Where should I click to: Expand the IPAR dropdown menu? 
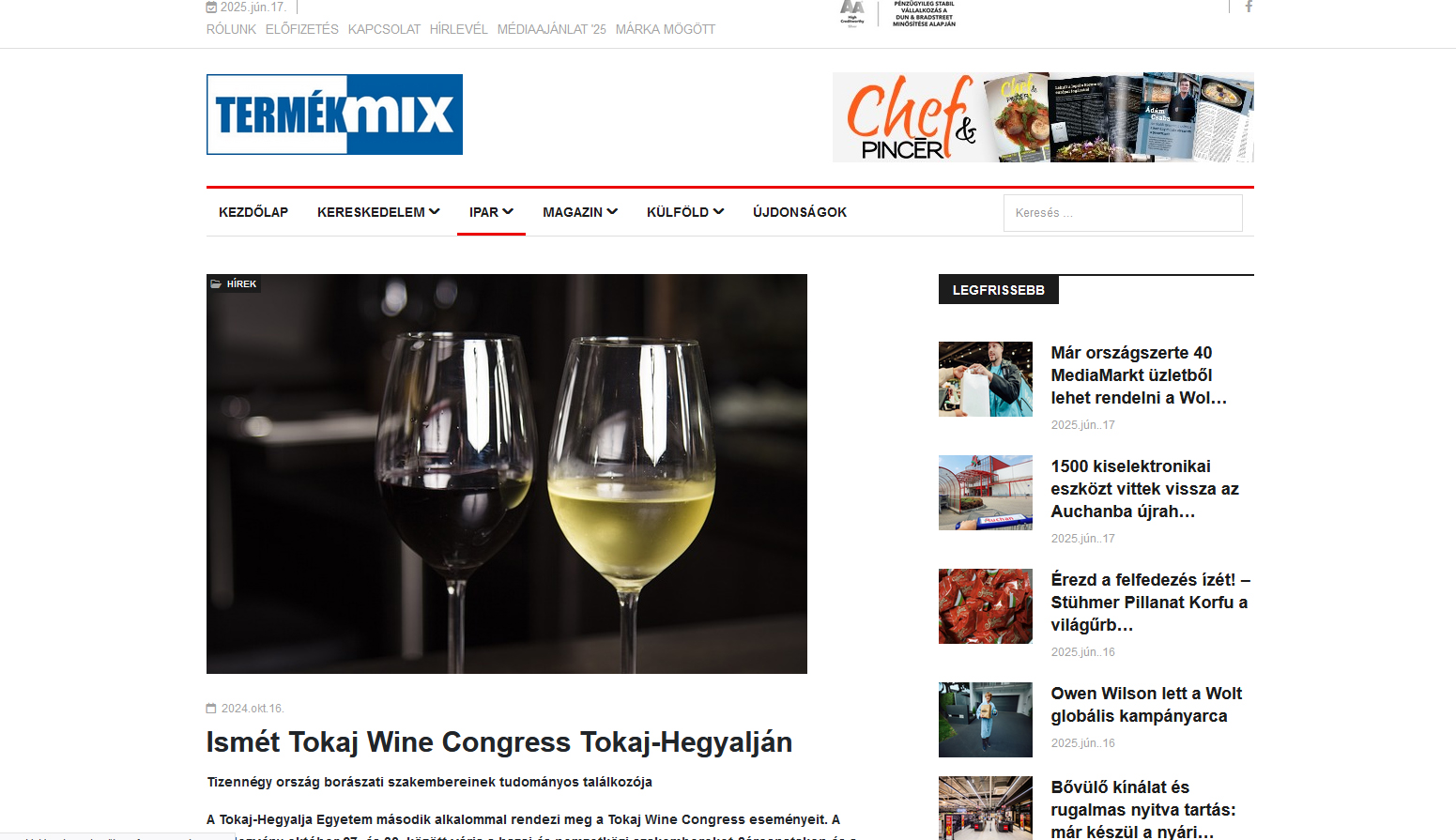491,212
